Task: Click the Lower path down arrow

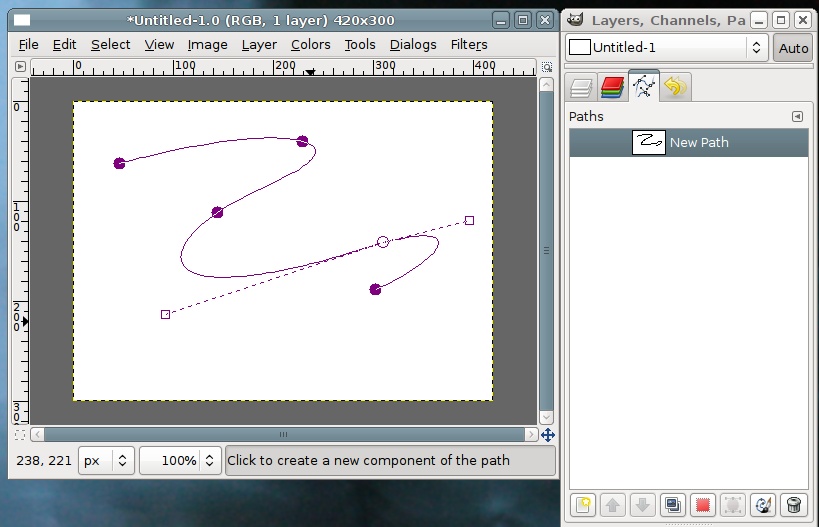Action: point(642,505)
